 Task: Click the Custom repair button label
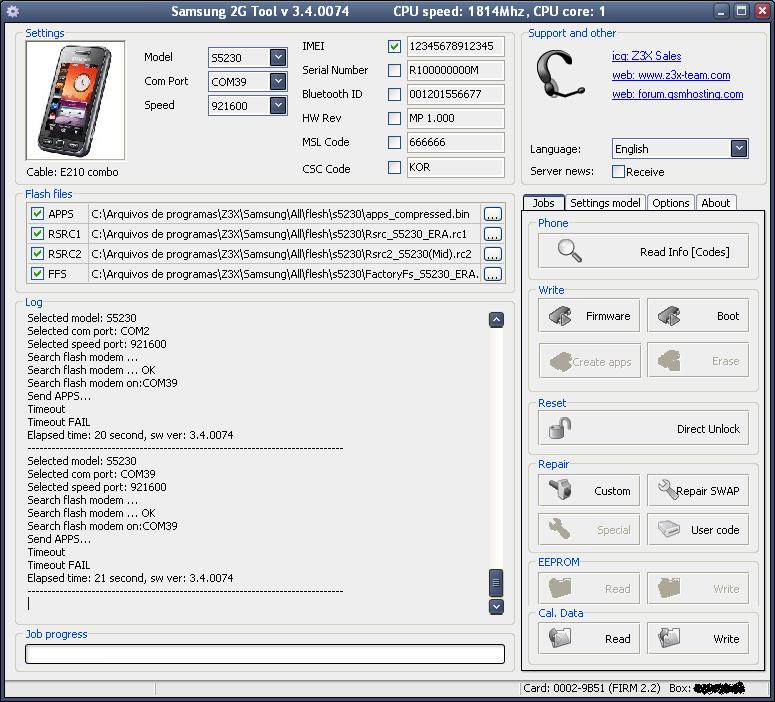[612, 491]
